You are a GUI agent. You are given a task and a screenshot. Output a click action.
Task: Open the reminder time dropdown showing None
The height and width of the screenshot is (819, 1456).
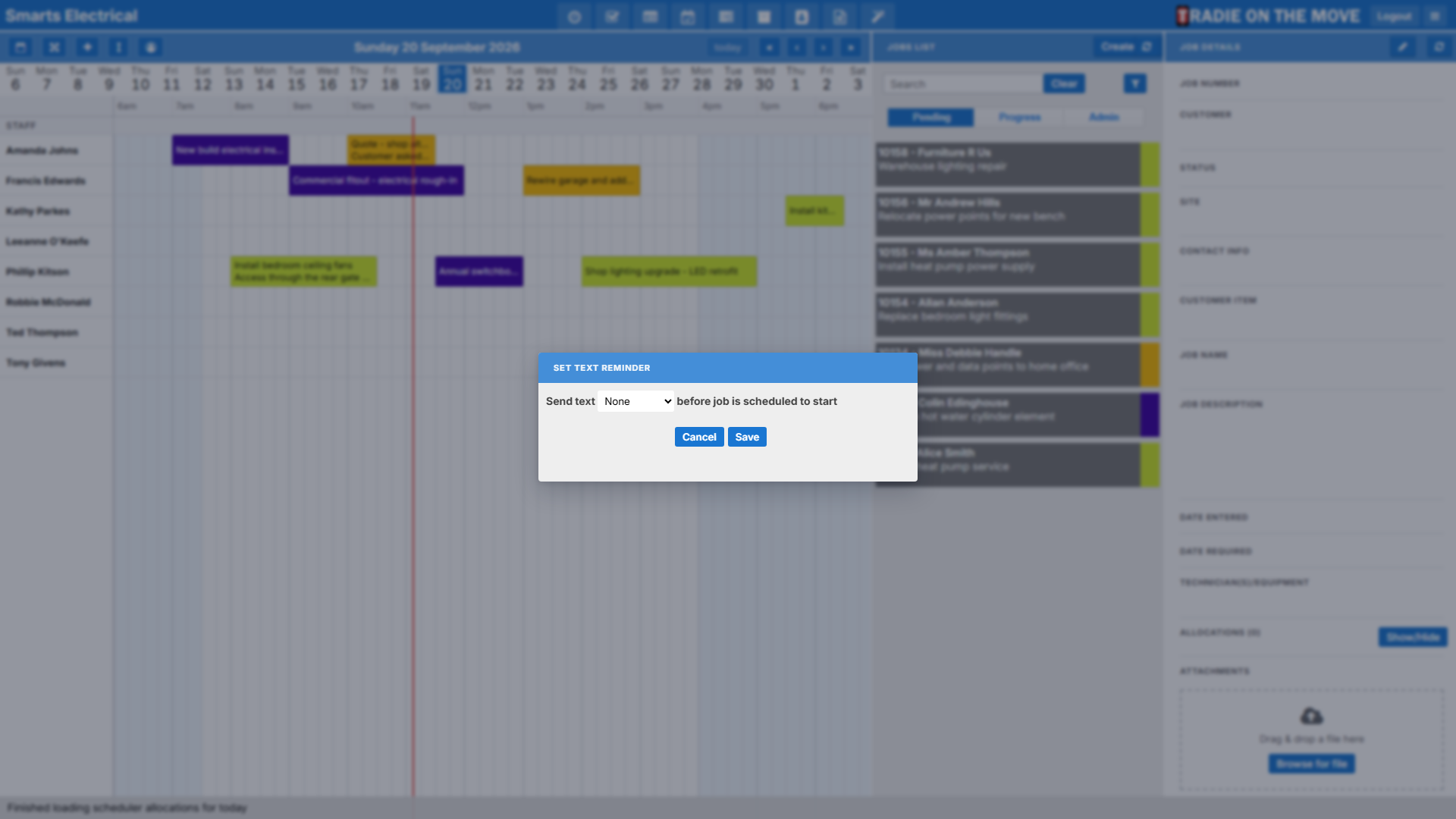tap(635, 401)
